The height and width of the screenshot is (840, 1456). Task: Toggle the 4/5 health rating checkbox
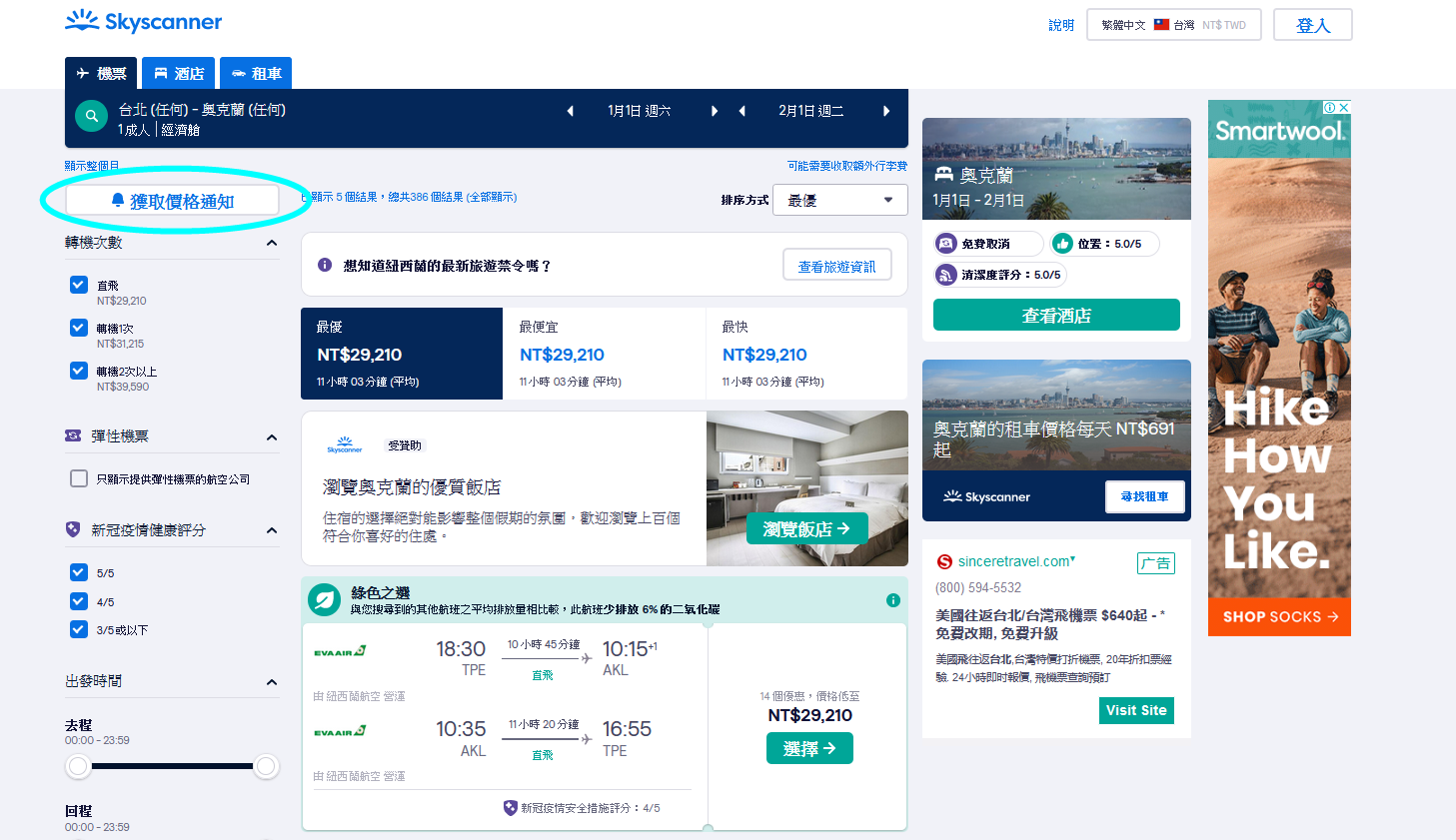click(79, 601)
